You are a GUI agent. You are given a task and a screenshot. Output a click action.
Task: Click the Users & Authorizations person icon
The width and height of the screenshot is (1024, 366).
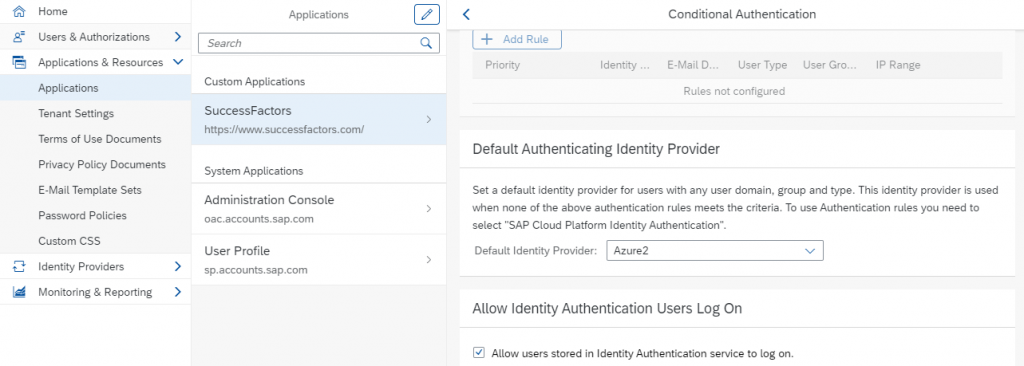(x=20, y=37)
